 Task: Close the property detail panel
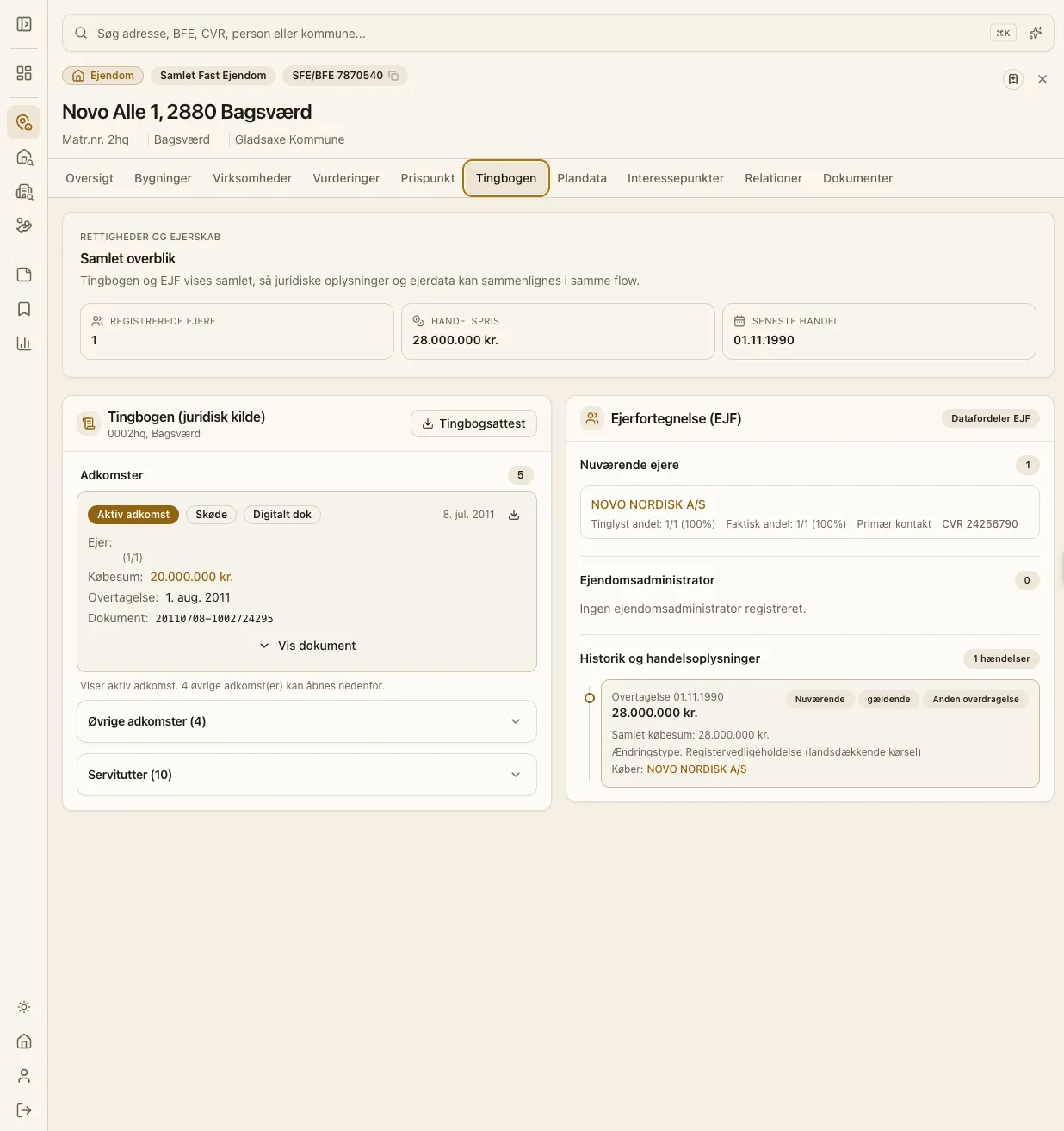click(1042, 79)
